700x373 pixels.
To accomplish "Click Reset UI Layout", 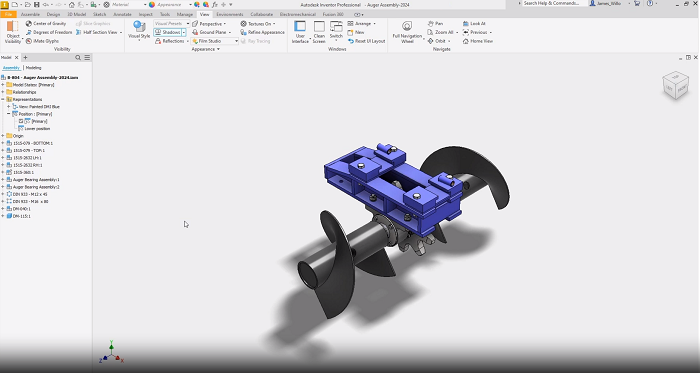I will [x=366, y=41].
